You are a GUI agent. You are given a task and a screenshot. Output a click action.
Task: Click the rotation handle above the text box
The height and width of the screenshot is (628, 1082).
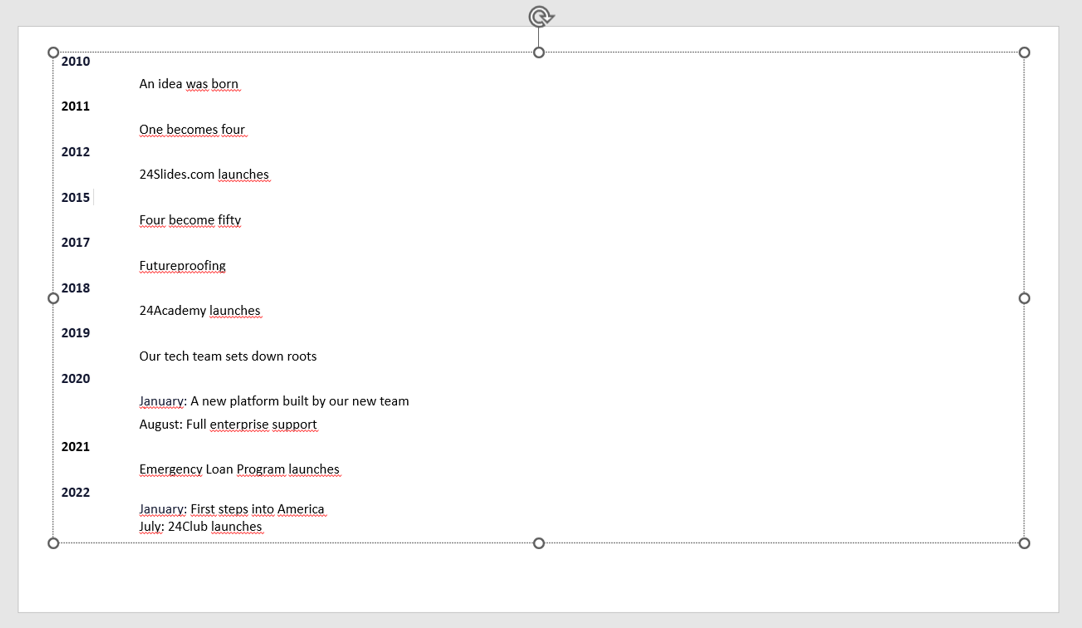point(541,17)
